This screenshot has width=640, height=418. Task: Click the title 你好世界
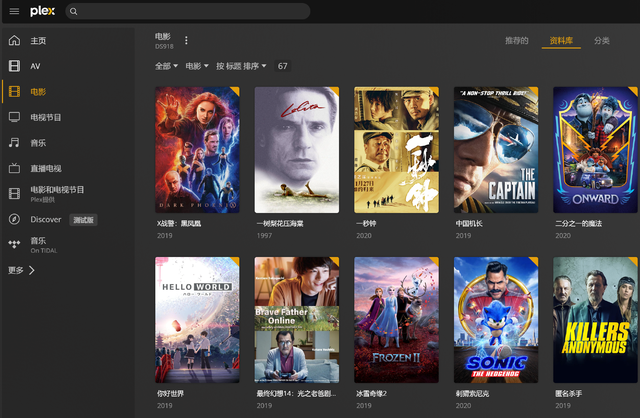click(x=170, y=394)
